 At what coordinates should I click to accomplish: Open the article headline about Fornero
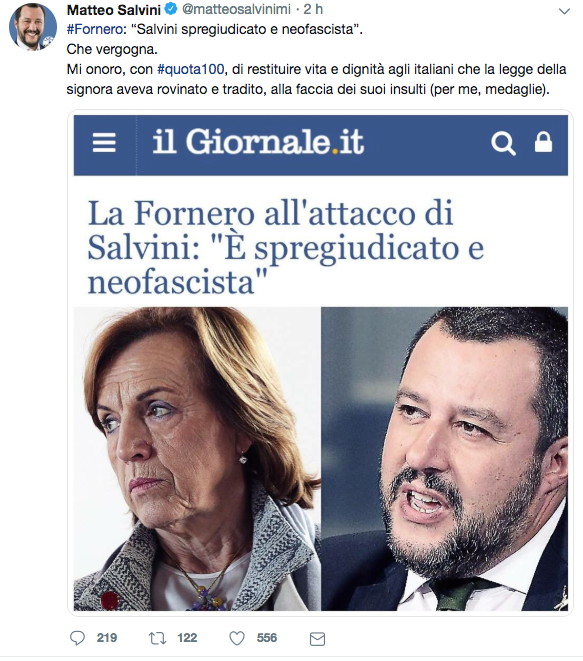click(x=285, y=248)
